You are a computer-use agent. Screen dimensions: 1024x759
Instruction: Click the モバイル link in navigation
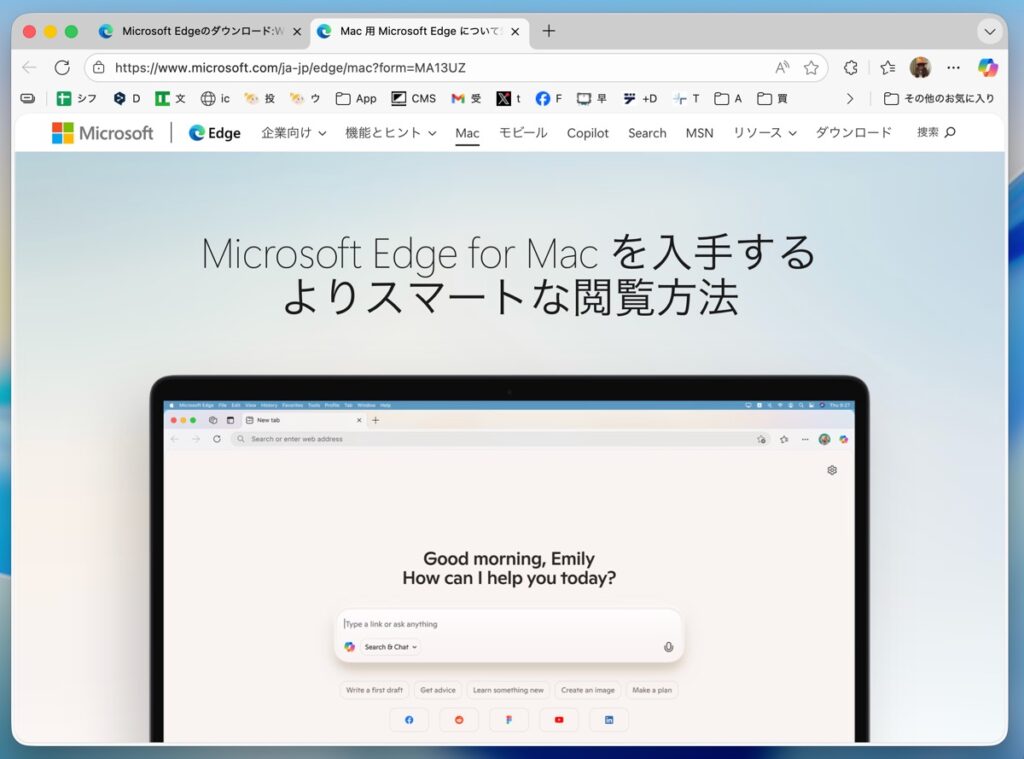523,133
